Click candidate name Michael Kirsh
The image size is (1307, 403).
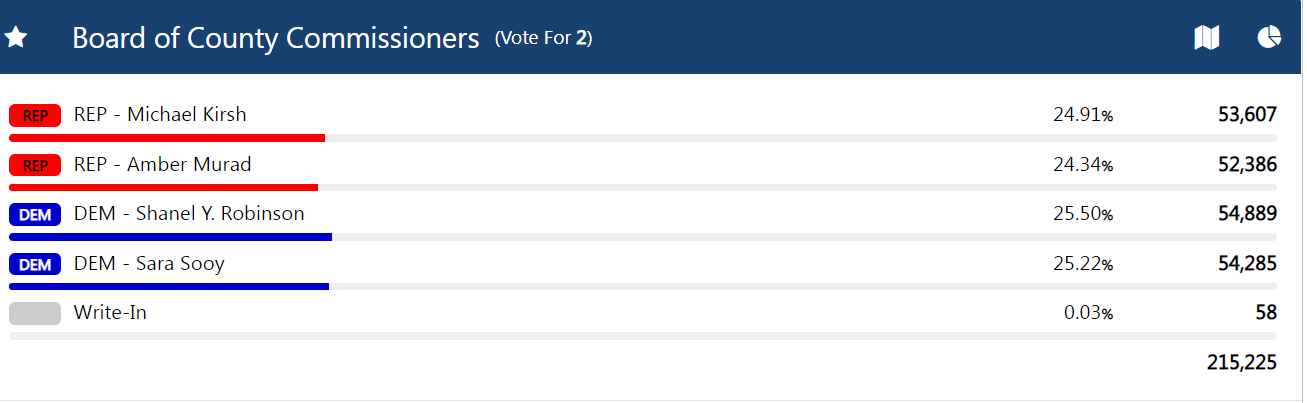coord(160,114)
